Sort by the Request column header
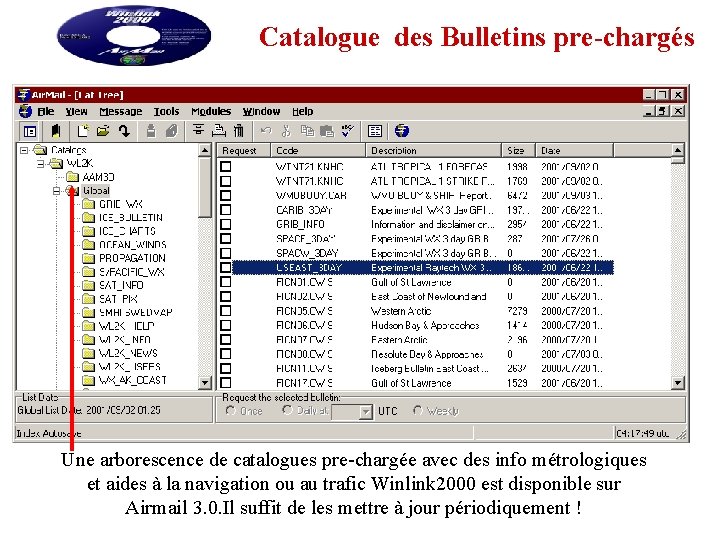 pos(244,151)
